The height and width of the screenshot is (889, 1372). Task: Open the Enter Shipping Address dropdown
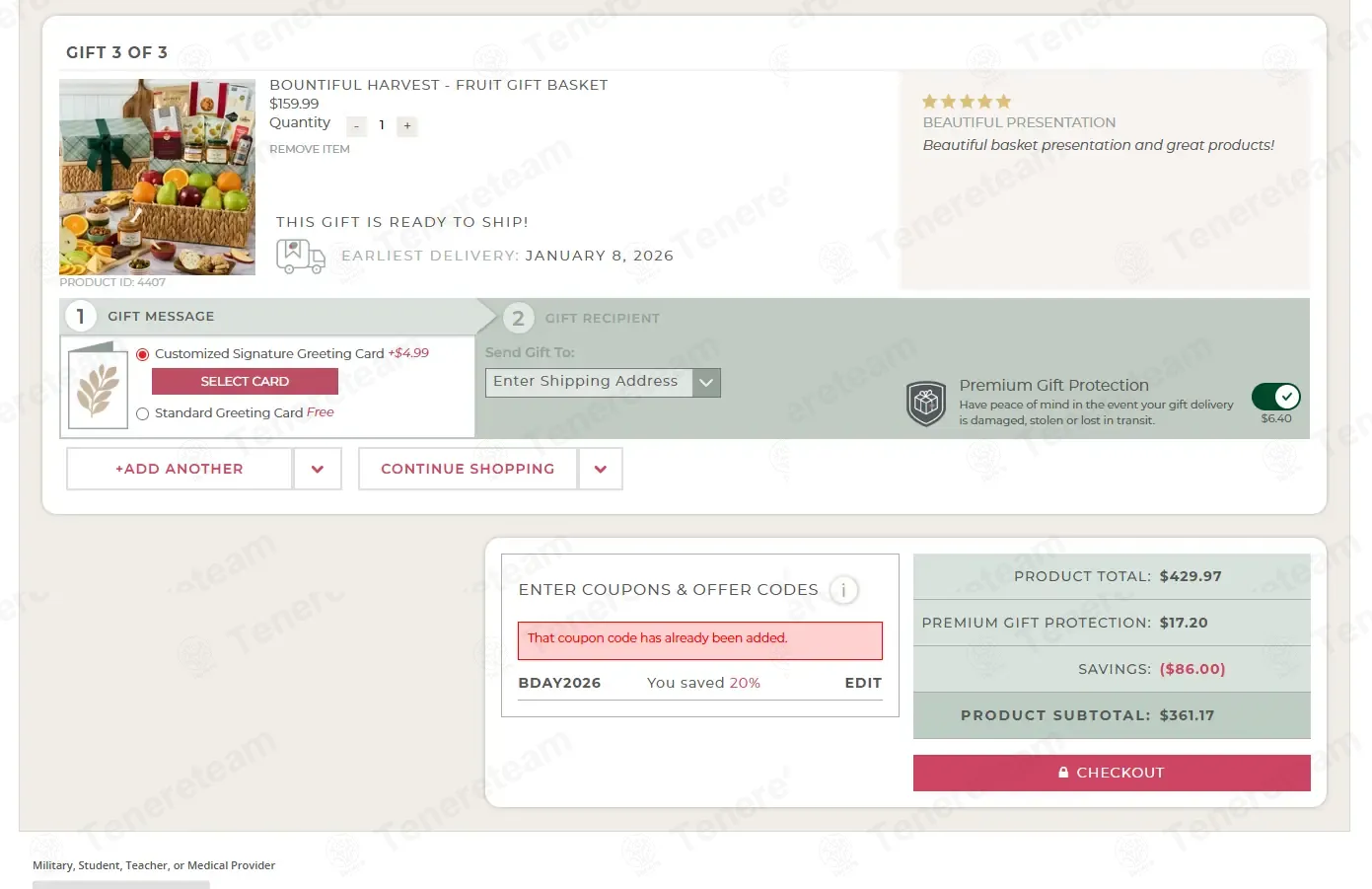pyautogui.click(x=603, y=383)
